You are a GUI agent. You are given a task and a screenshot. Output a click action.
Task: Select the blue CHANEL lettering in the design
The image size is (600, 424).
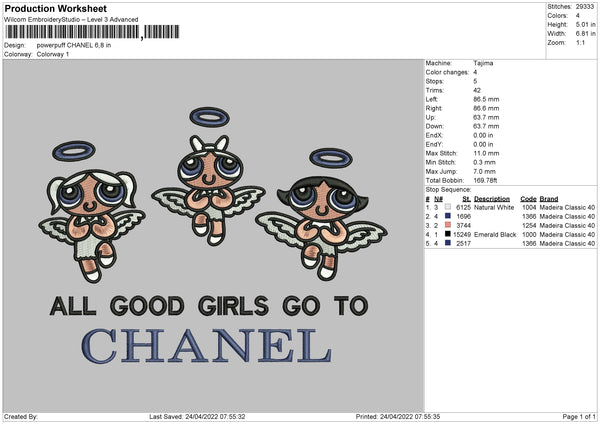pyautogui.click(x=206, y=346)
